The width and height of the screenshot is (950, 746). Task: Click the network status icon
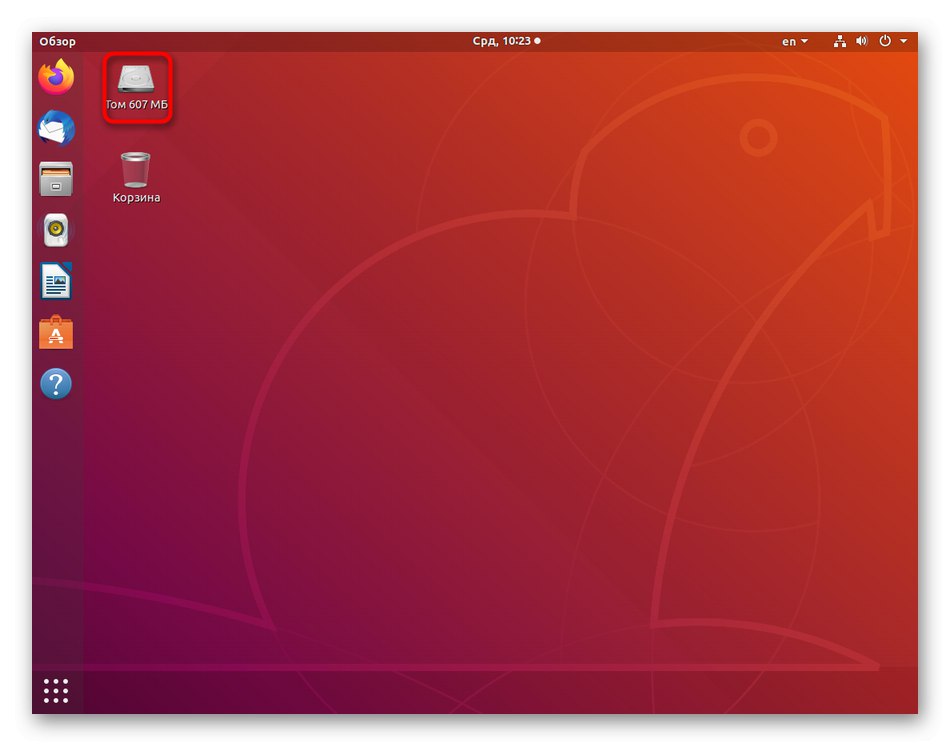tap(840, 41)
